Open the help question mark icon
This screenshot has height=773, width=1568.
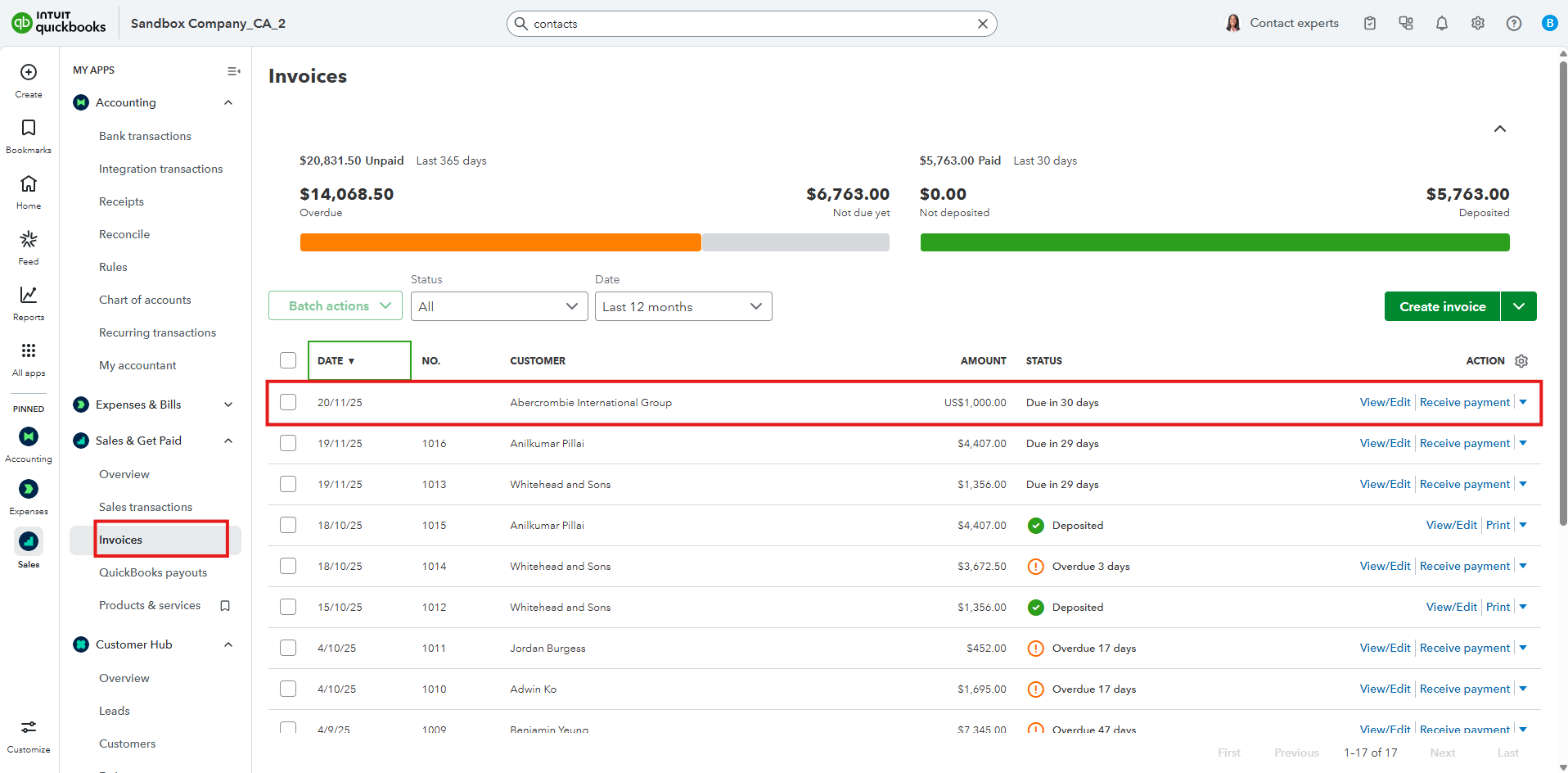(x=1514, y=24)
